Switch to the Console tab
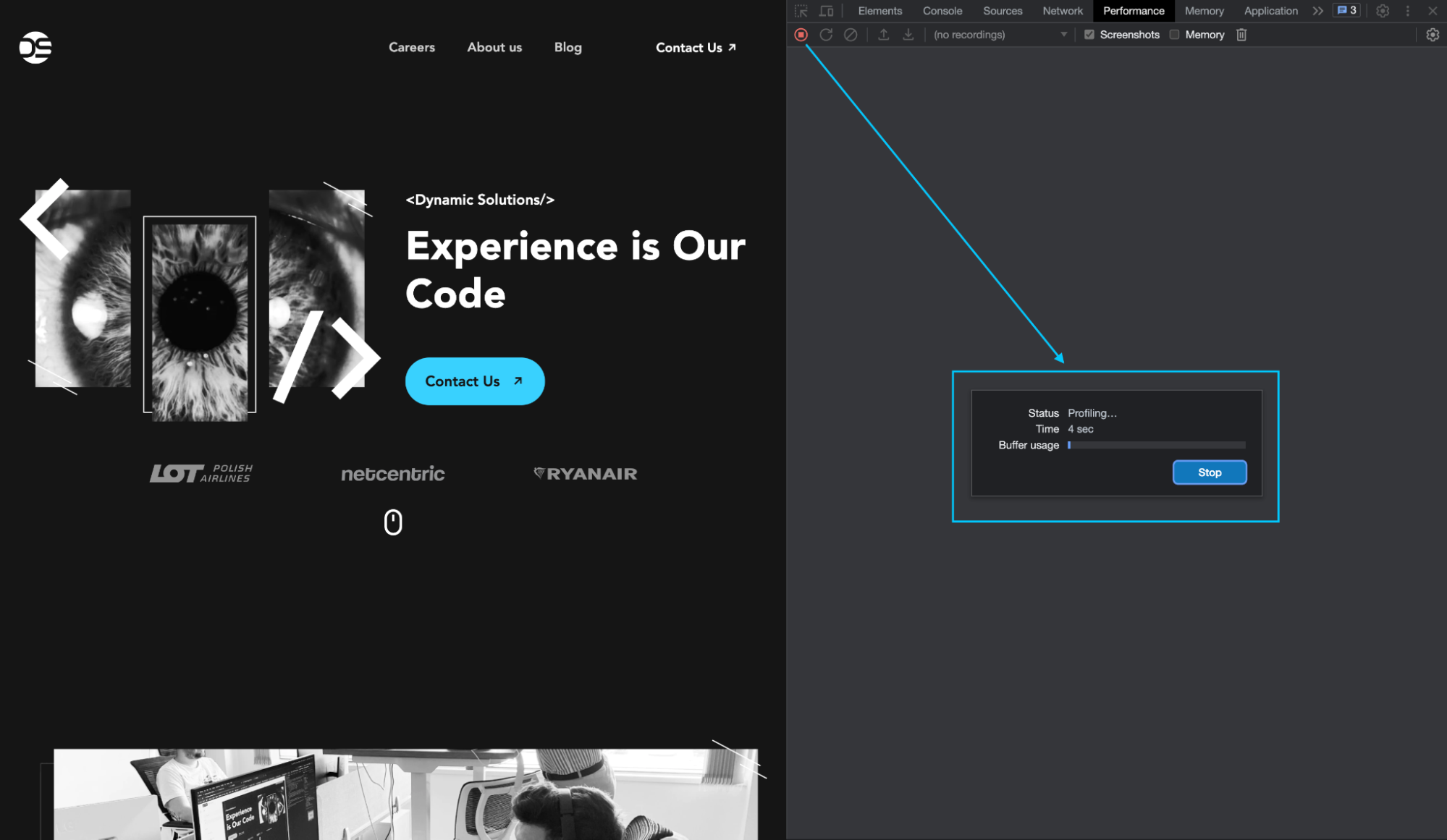 point(942,11)
